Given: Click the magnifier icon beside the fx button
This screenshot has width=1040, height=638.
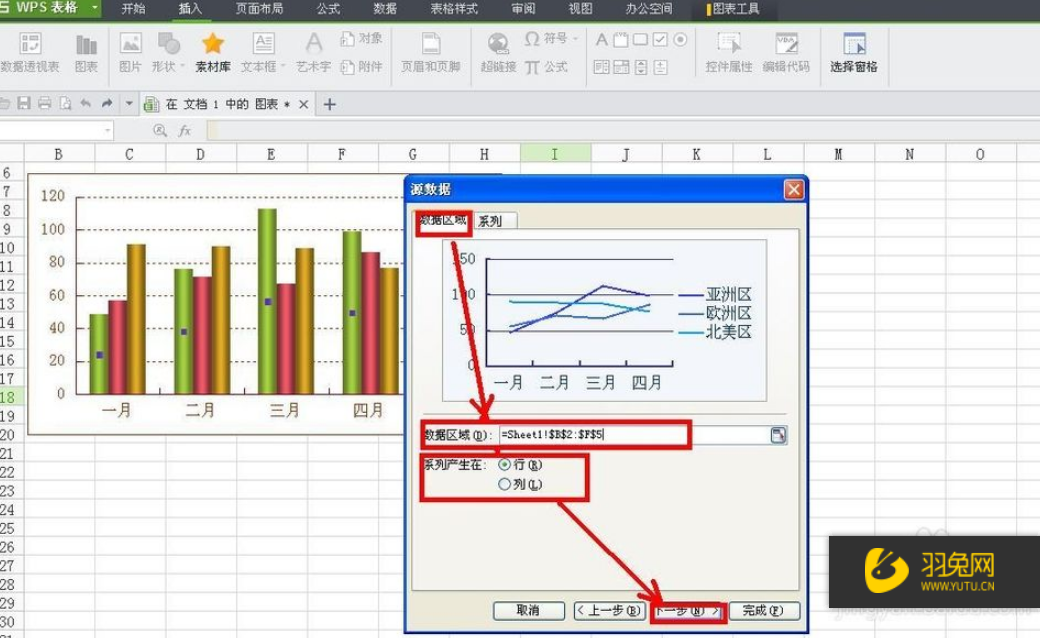Looking at the screenshot, I should pyautogui.click(x=159, y=130).
